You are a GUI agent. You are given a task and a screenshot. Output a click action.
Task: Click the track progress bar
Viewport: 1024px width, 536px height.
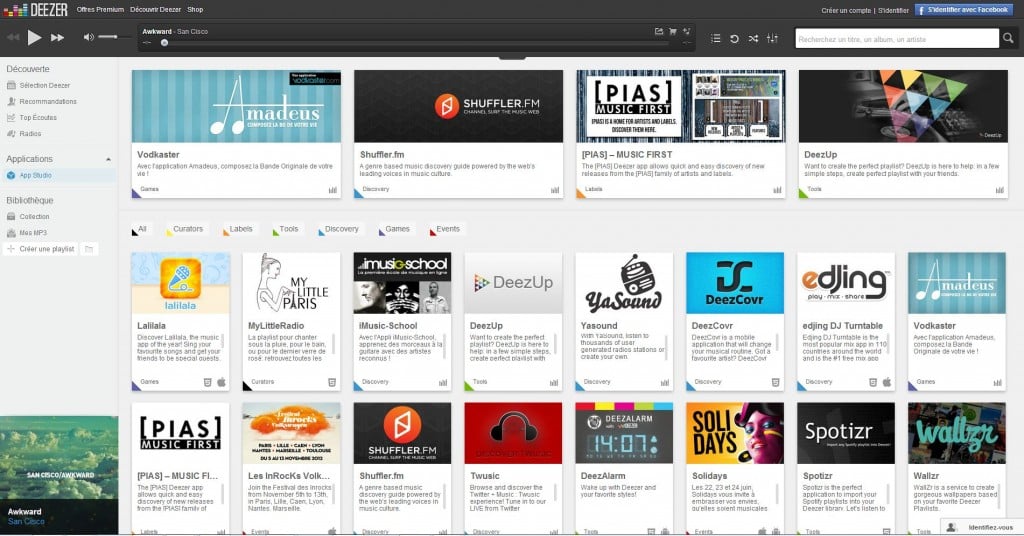[415, 43]
